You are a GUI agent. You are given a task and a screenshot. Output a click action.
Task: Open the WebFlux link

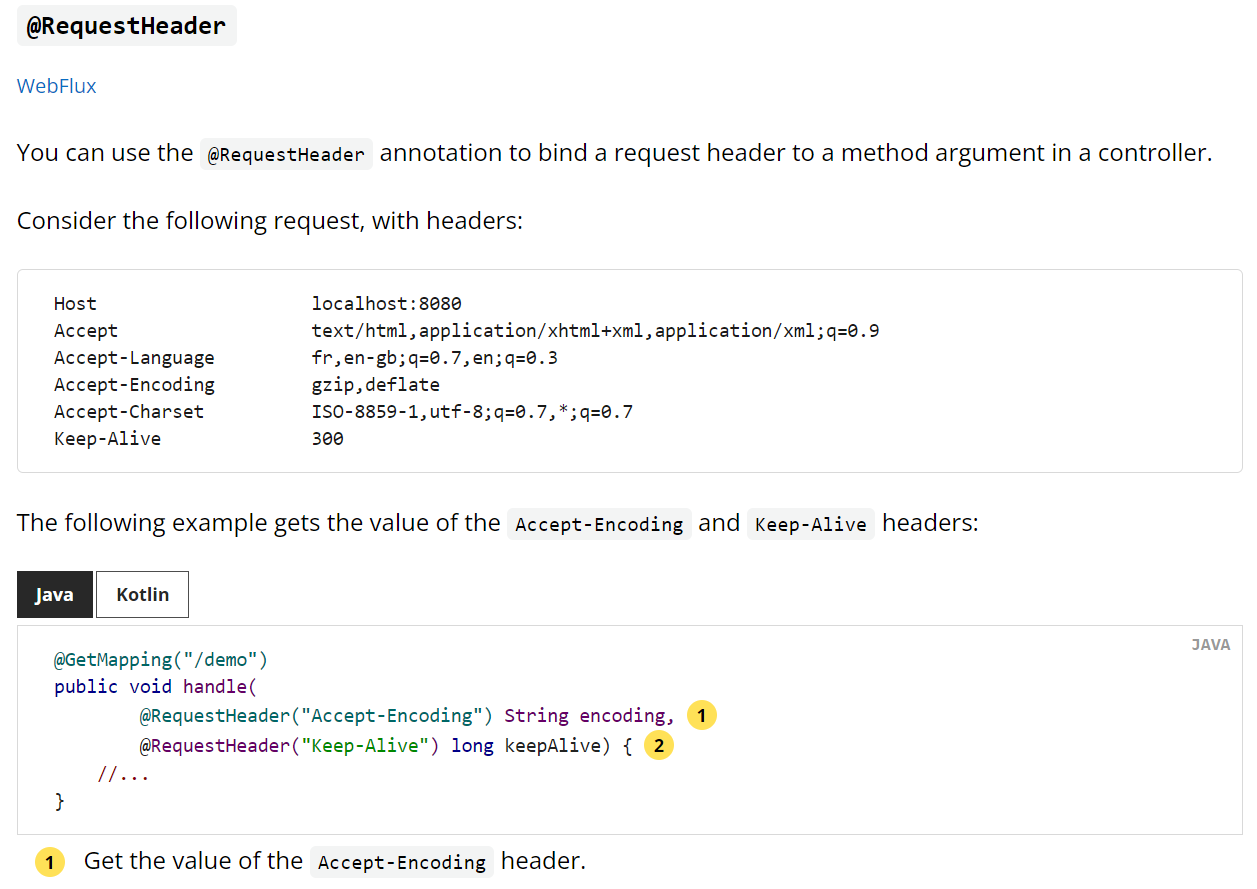coord(57,86)
